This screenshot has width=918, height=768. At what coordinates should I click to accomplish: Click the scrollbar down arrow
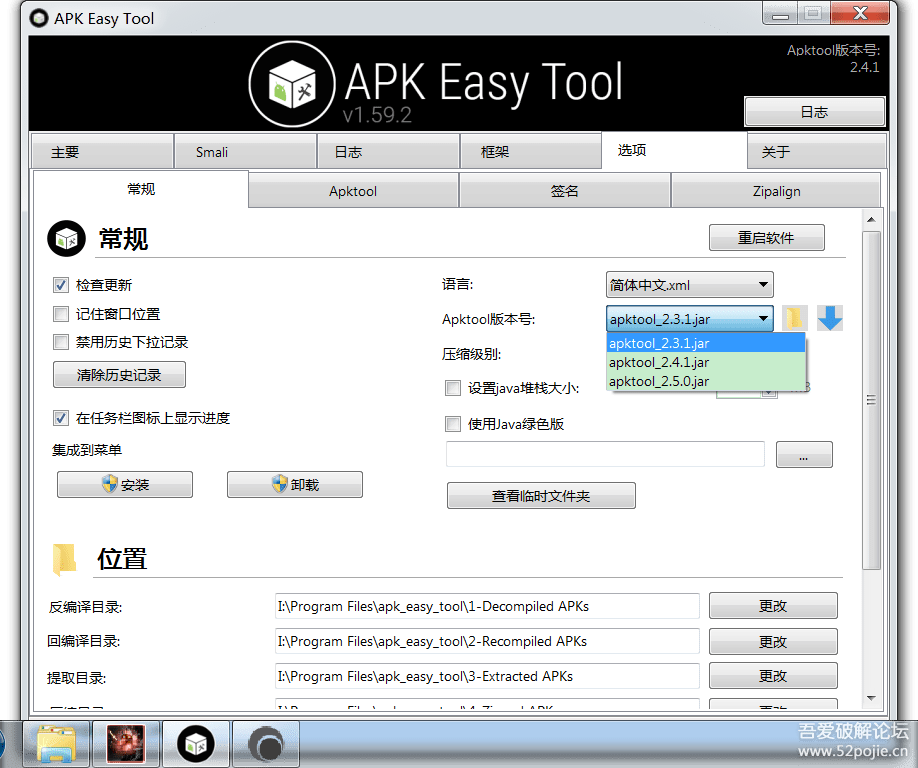point(871,698)
